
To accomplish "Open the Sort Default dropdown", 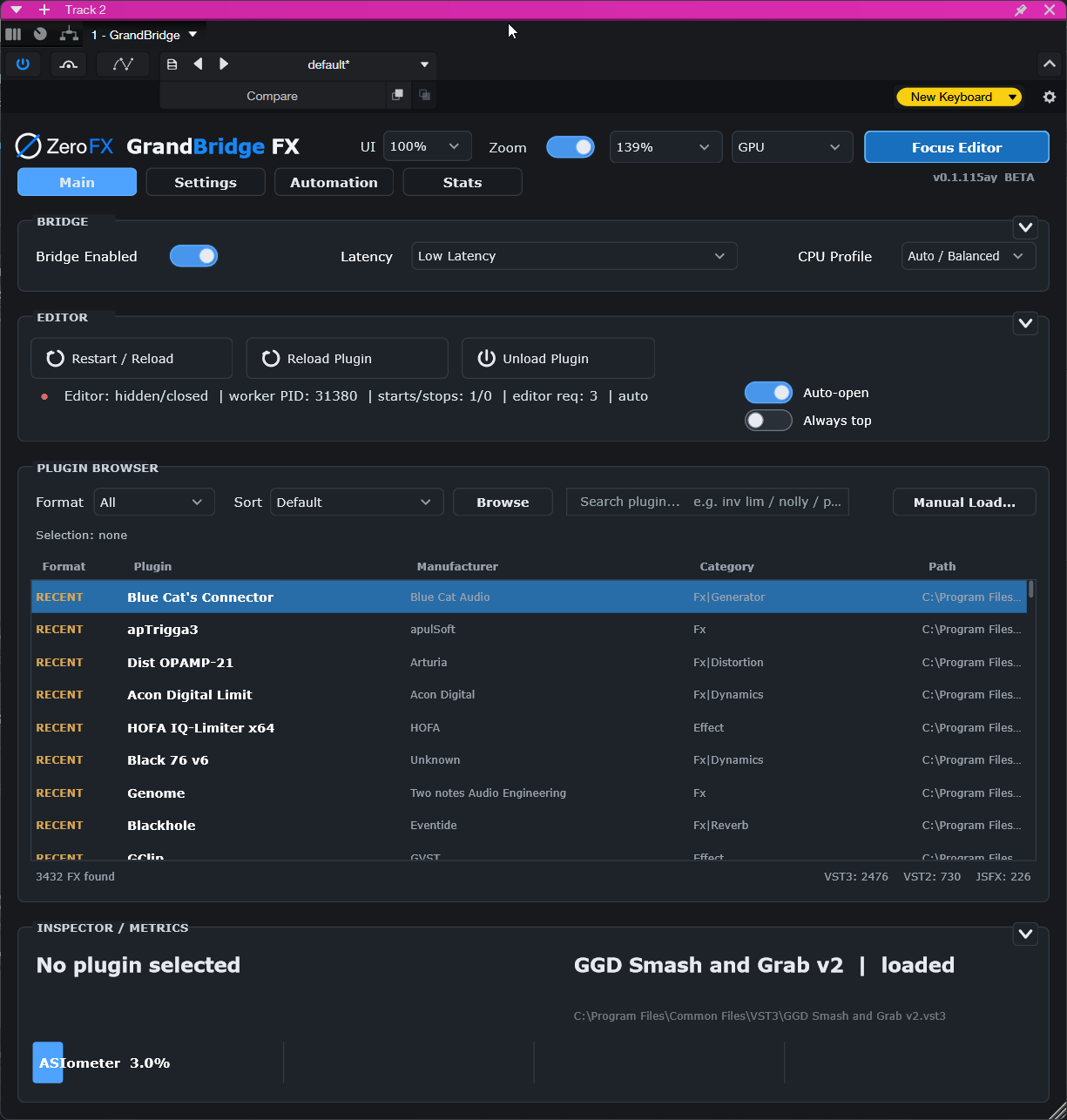I will point(356,502).
